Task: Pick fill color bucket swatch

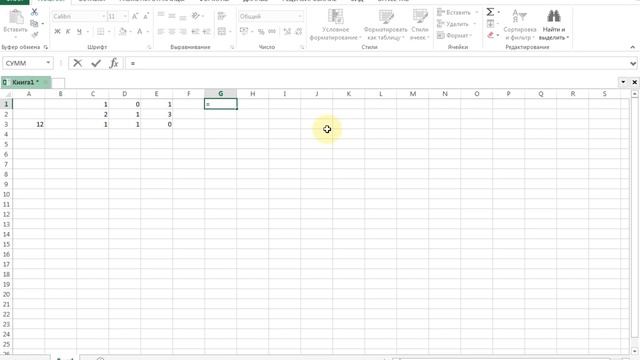Action: pyautogui.click(x=122, y=31)
